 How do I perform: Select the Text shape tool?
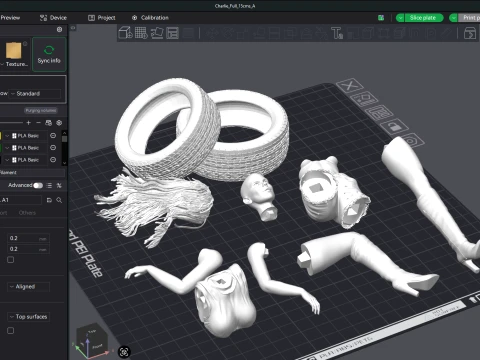[337, 33]
